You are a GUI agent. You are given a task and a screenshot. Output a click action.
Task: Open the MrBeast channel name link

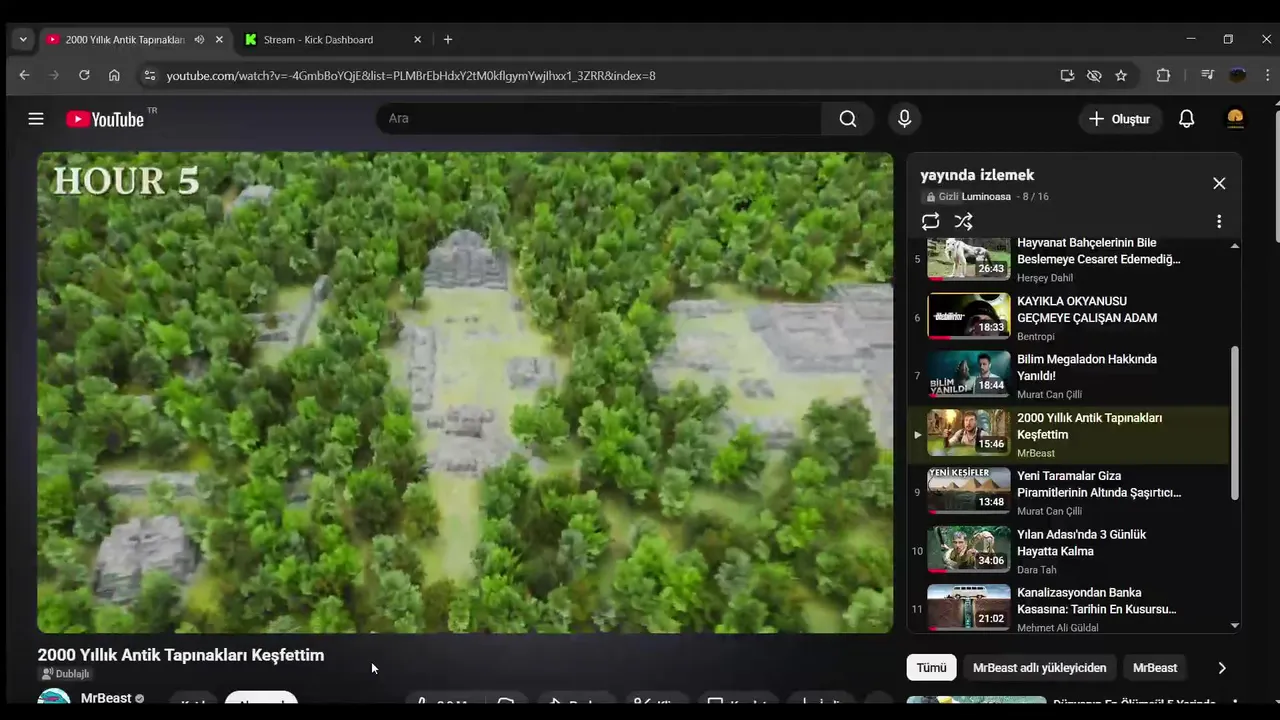pos(106,698)
